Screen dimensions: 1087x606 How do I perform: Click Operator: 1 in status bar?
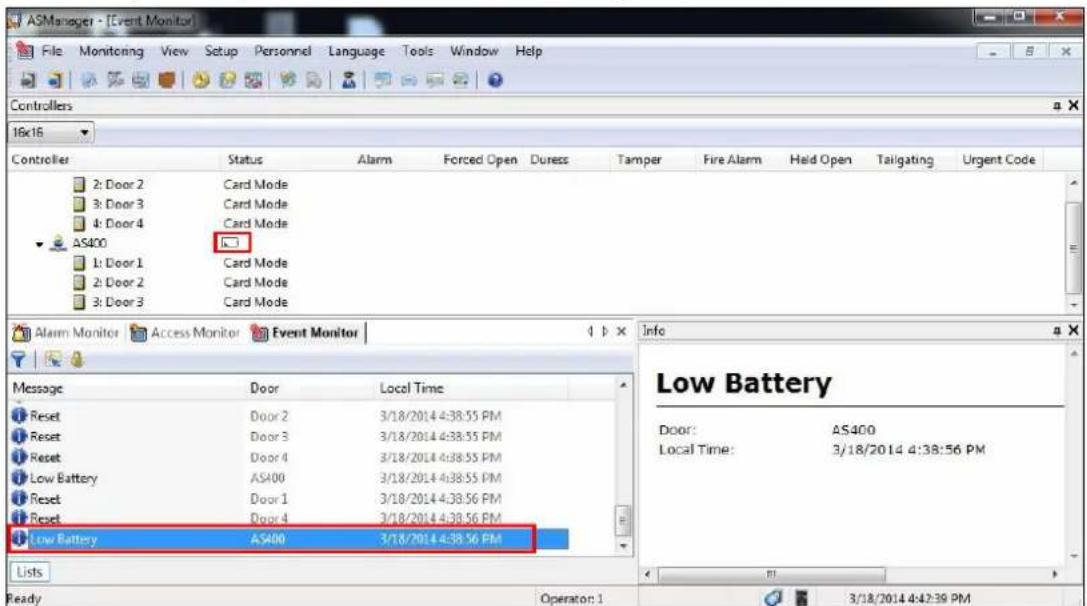(x=571, y=598)
